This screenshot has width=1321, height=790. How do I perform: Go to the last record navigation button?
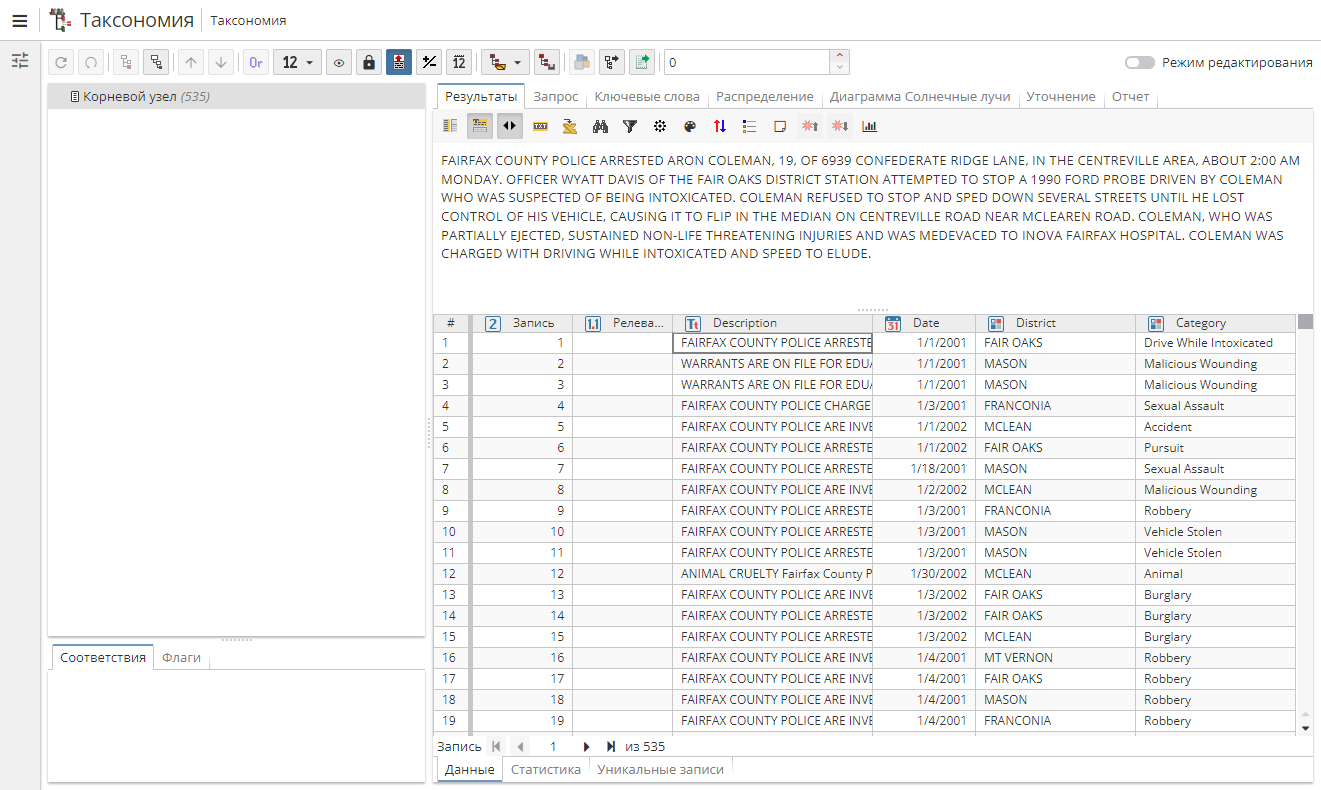coord(610,746)
